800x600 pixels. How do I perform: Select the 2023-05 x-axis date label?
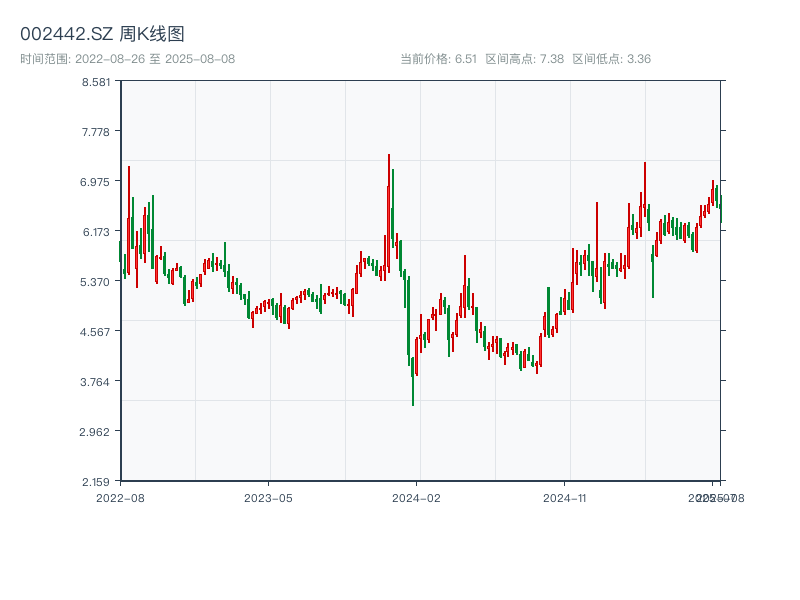(268, 497)
